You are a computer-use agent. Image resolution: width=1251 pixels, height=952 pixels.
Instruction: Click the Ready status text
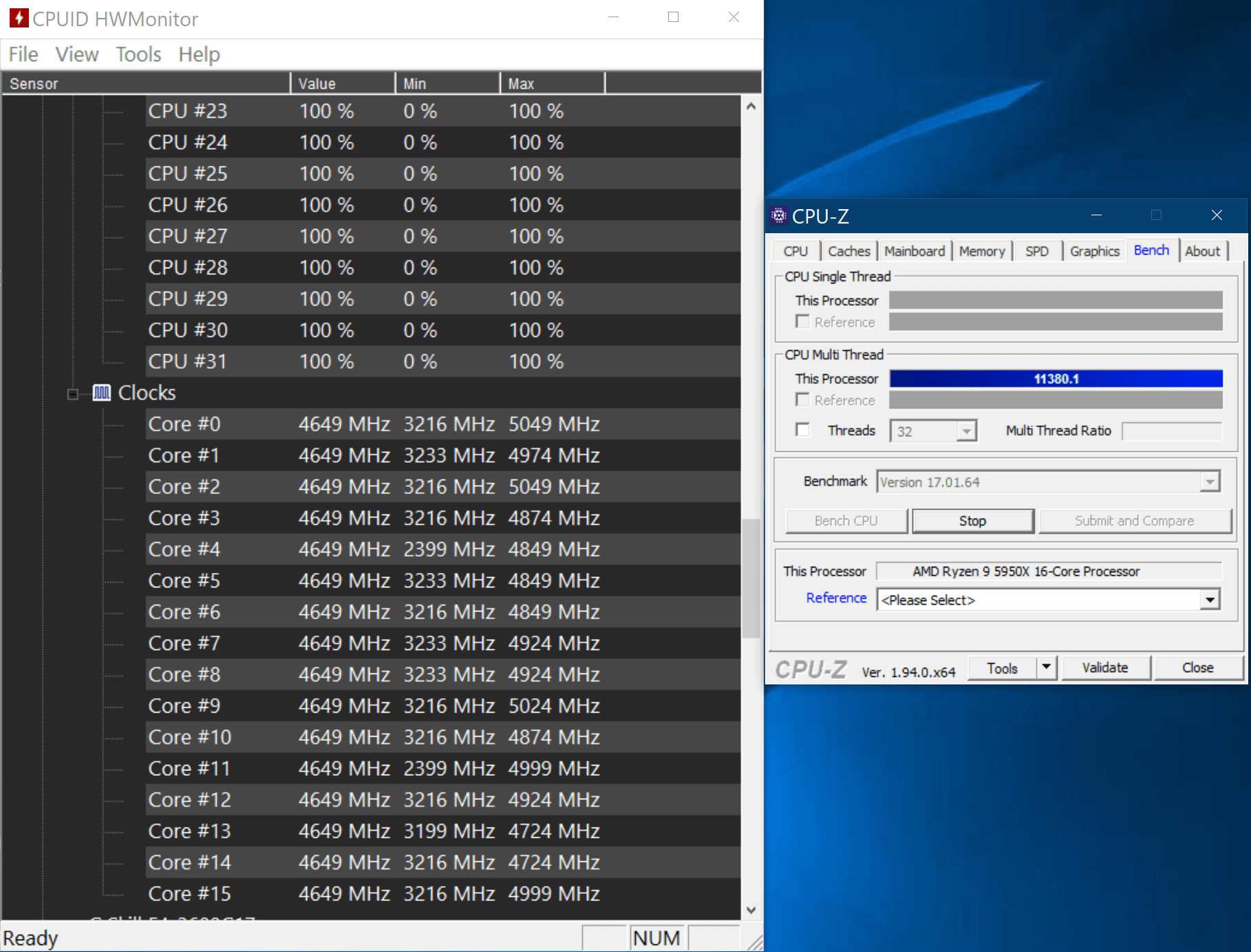tap(30, 938)
